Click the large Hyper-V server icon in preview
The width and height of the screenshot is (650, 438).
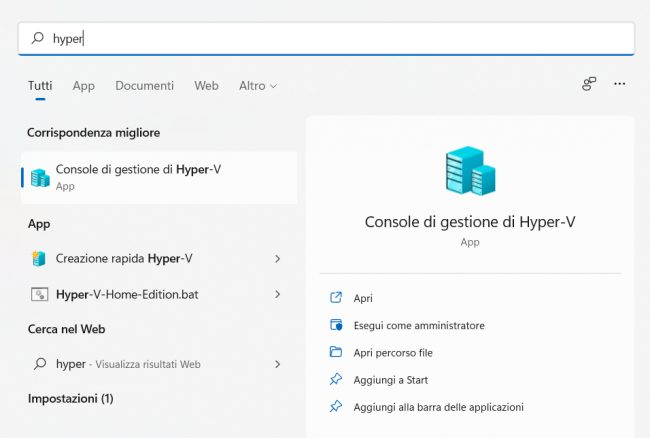(470, 170)
